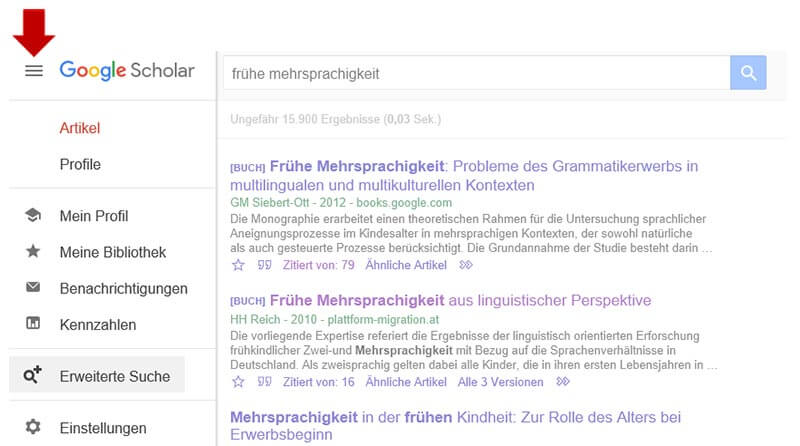The image size is (800, 446).
Task: Click into the search field with query text
Action: pyautogui.click(x=475, y=73)
